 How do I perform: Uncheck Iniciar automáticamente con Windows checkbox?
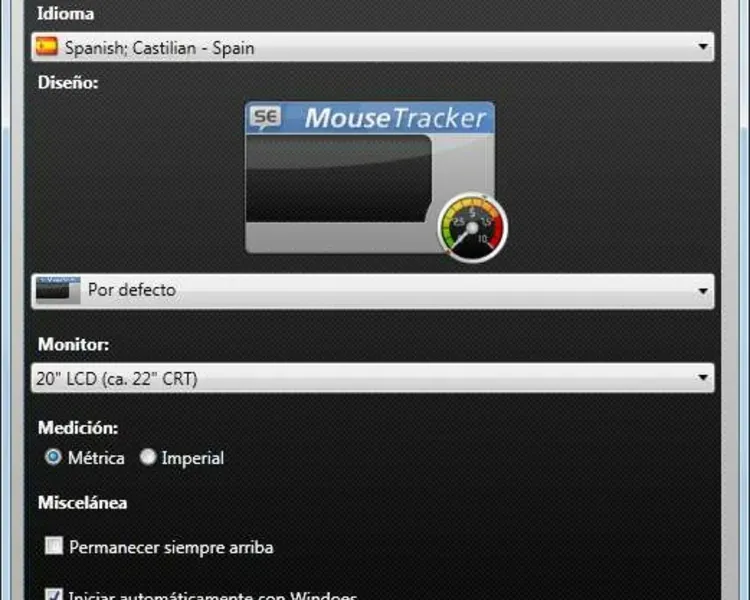[x=54, y=594]
